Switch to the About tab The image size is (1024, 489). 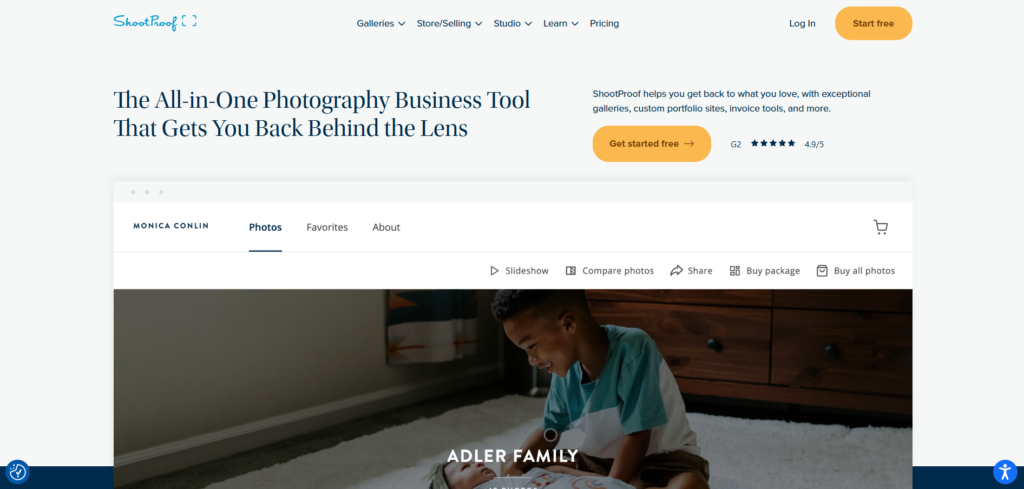point(386,227)
